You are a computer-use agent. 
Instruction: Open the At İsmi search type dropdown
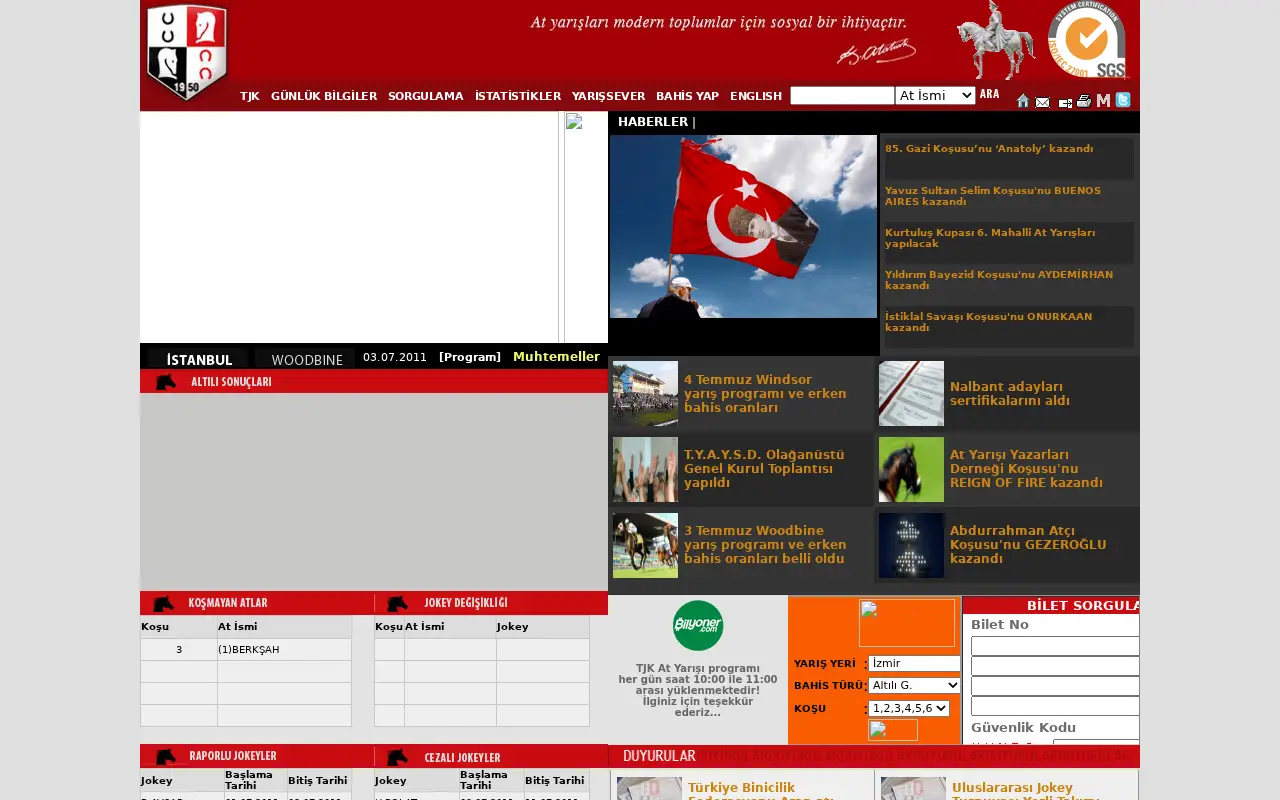pos(935,96)
